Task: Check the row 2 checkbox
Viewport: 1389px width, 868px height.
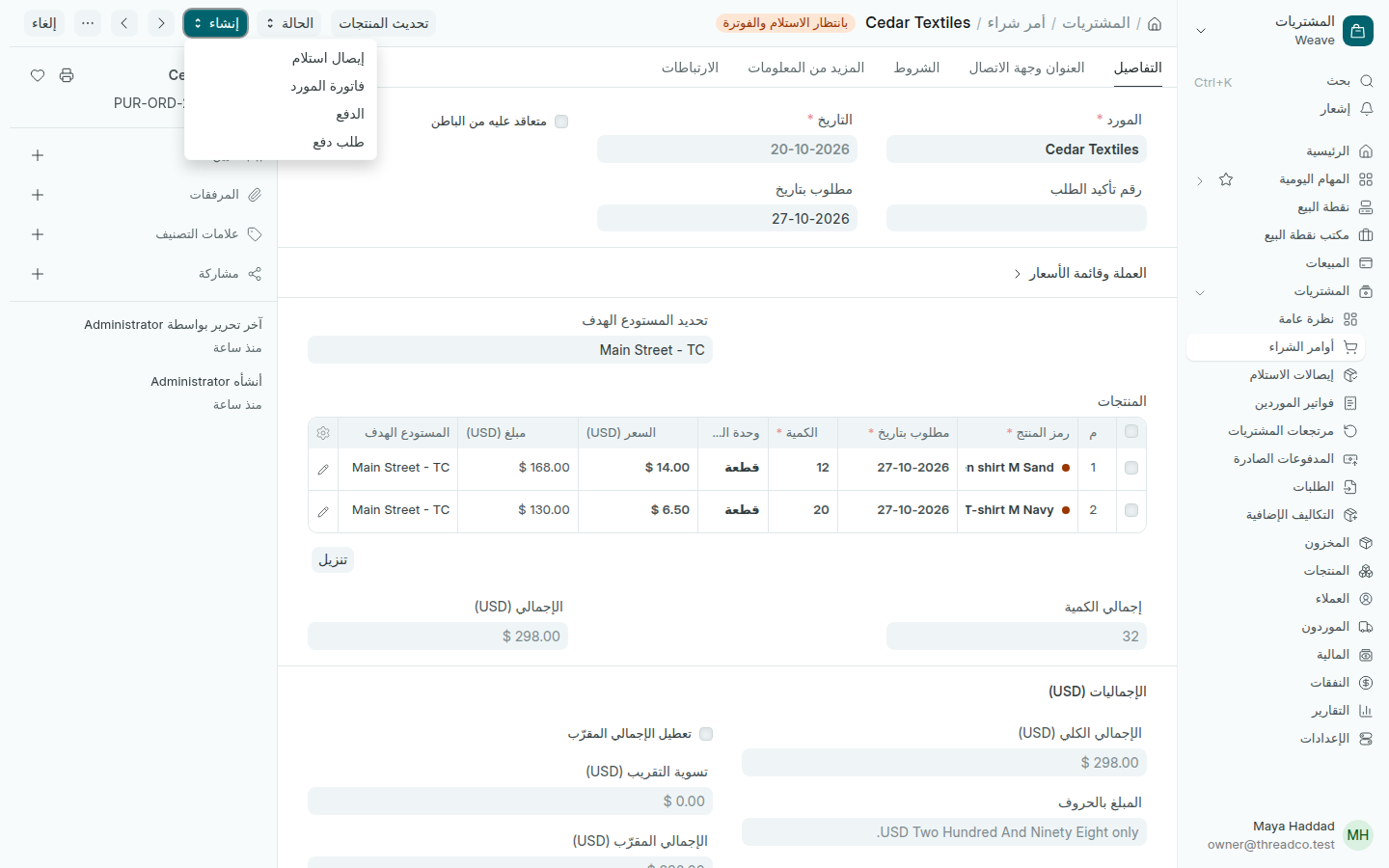Action: [x=1131, y=510]
